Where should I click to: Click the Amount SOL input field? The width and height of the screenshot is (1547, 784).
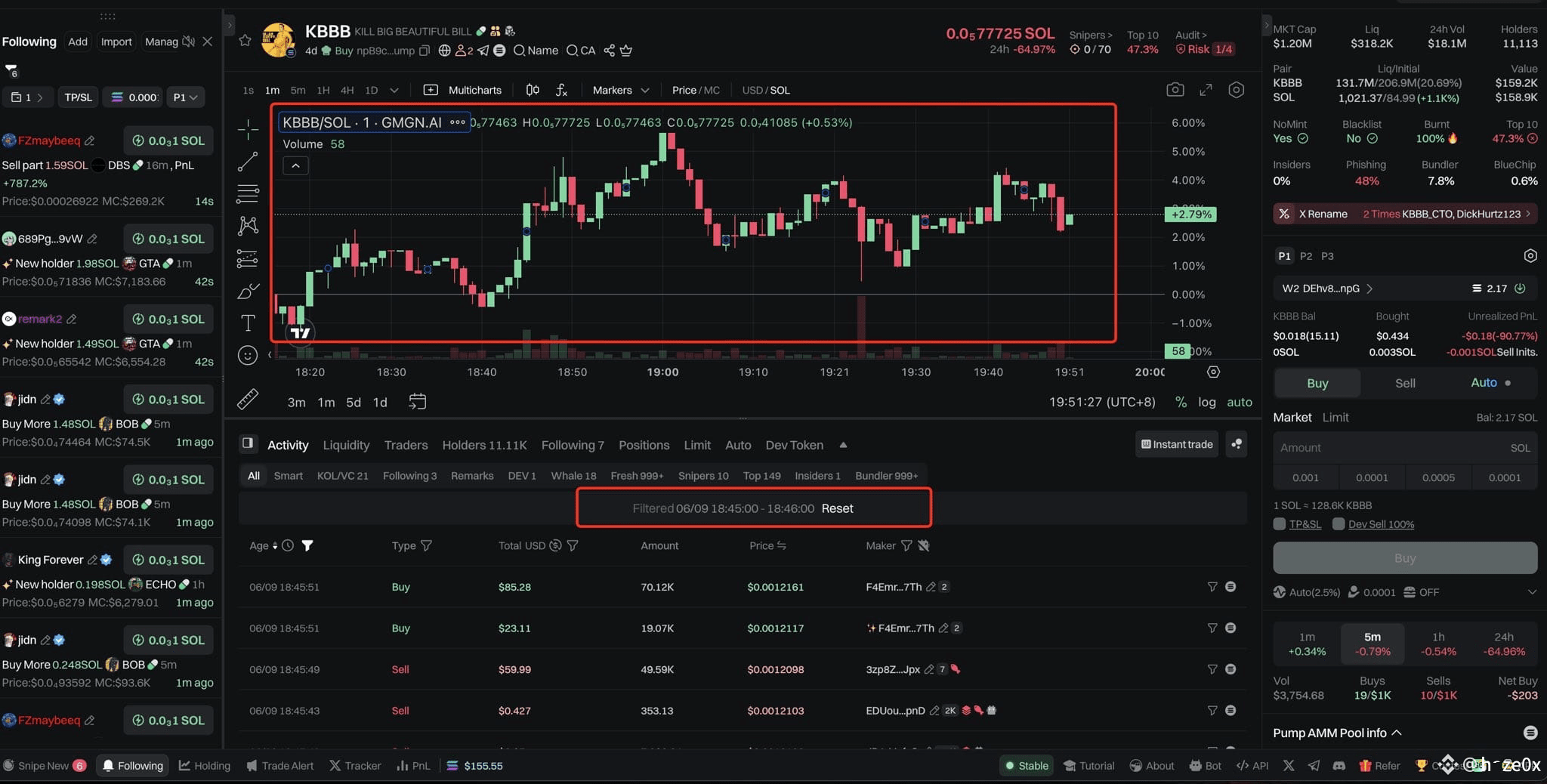click(x=1405, y=447)
